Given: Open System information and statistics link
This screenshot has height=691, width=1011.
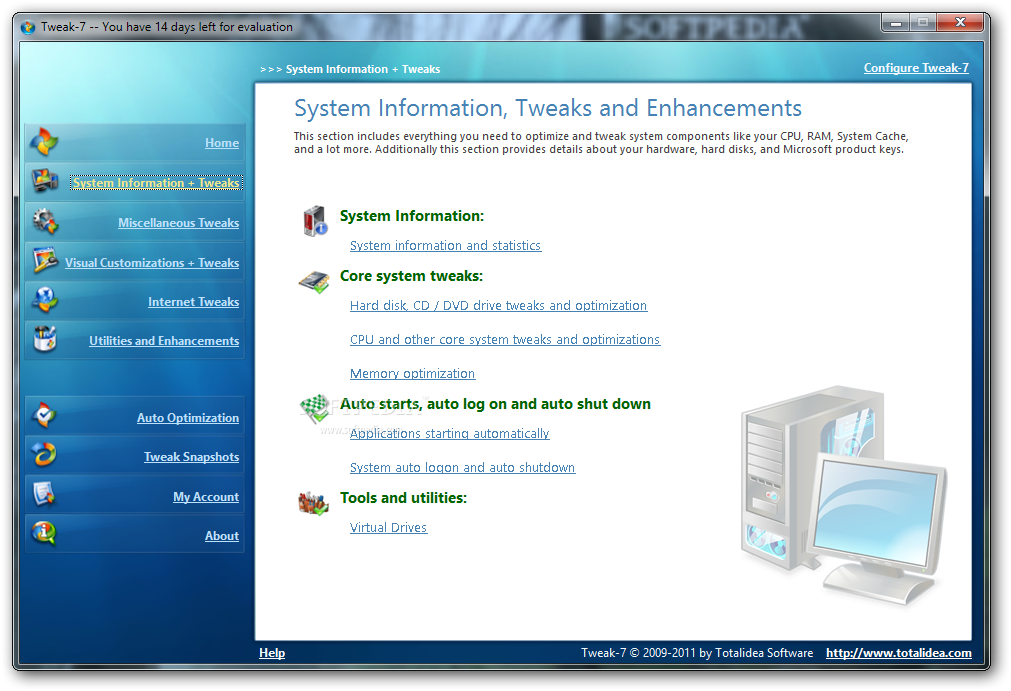Looking at the screenshot, I should (446, 246).
